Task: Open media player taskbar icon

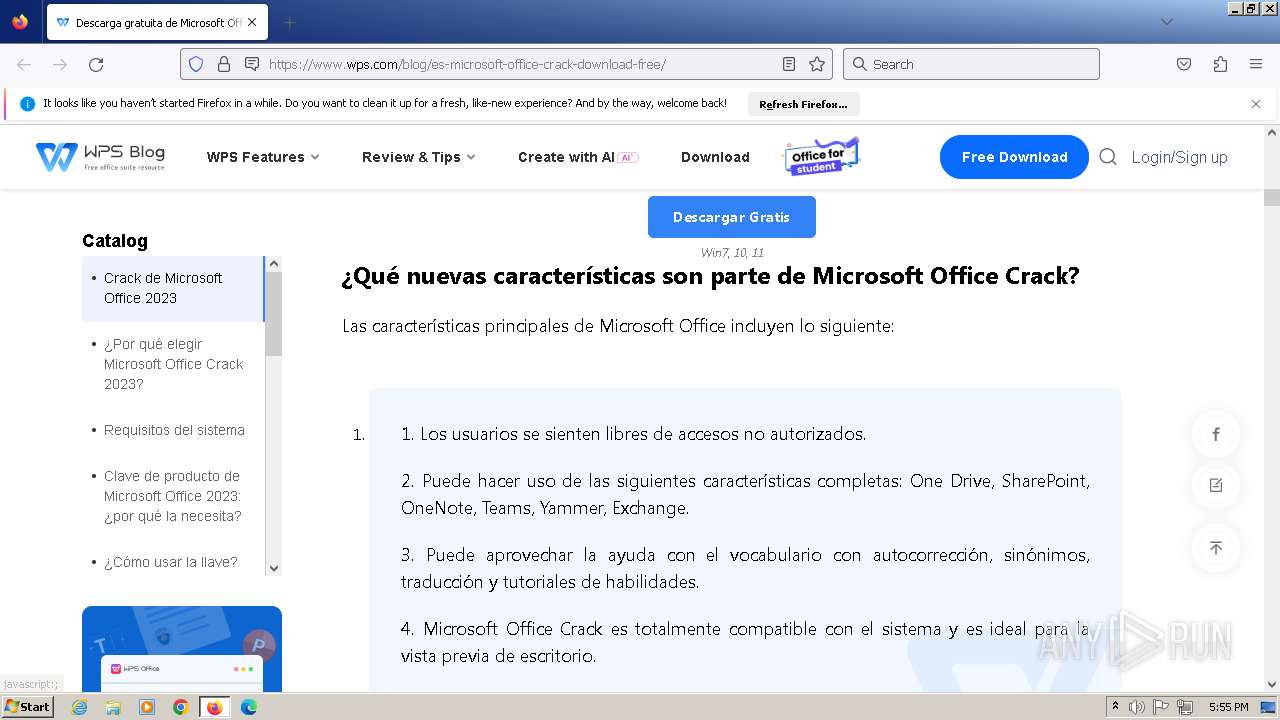Action: point(147,707)
